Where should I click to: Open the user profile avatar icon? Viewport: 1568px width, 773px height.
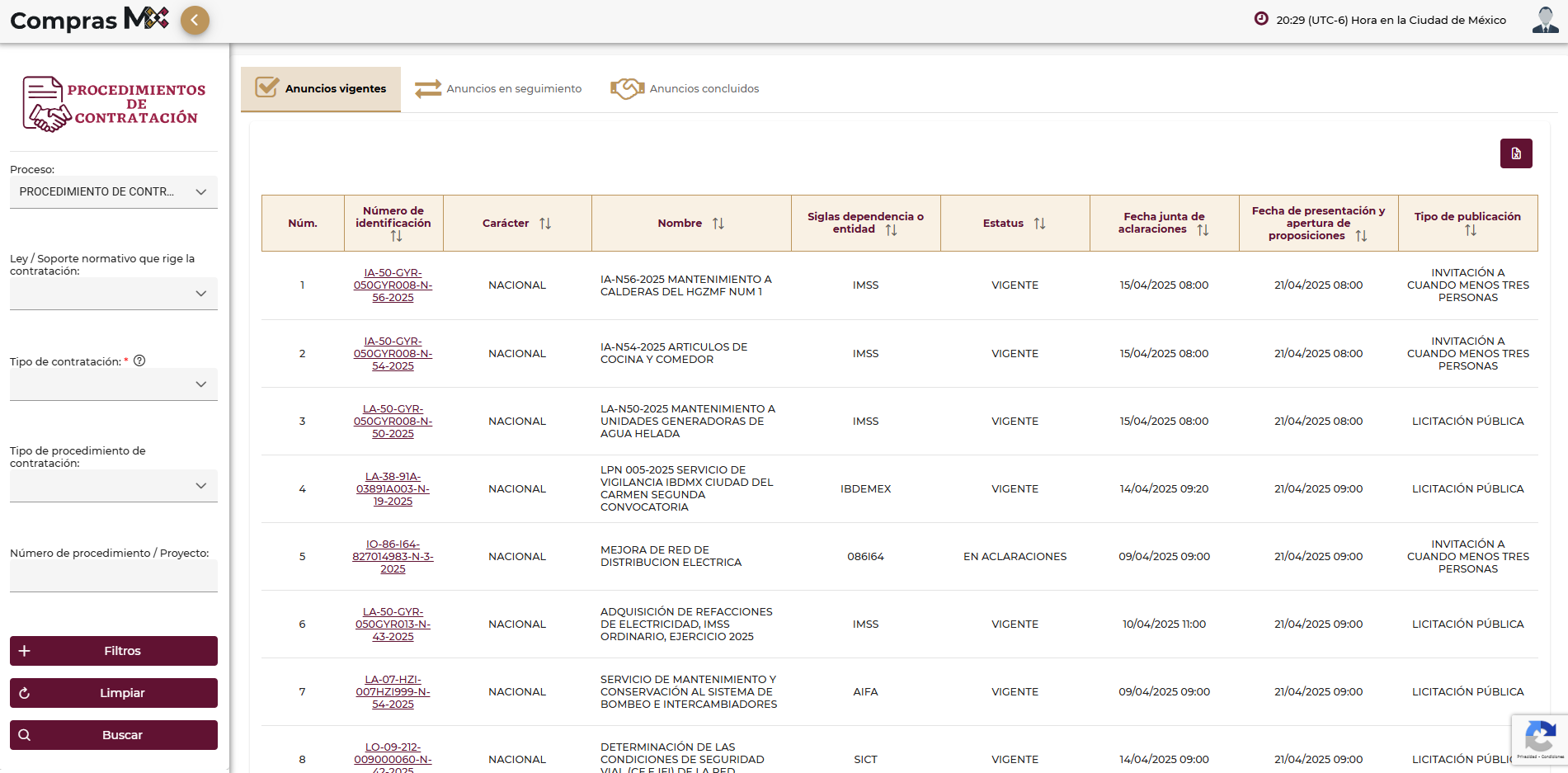click(1545, 20)
